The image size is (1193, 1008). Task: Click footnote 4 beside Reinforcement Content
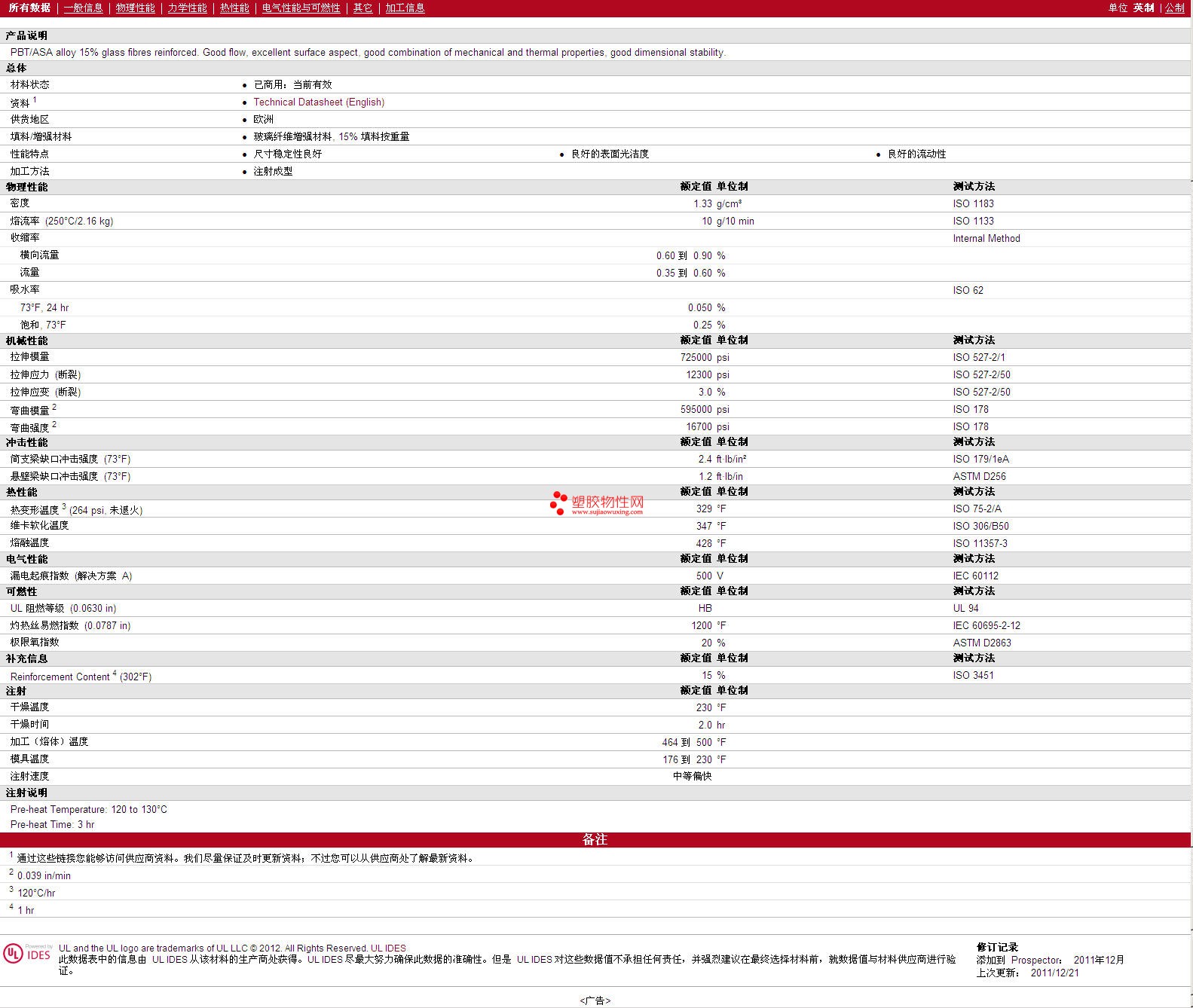pos(115,674)
